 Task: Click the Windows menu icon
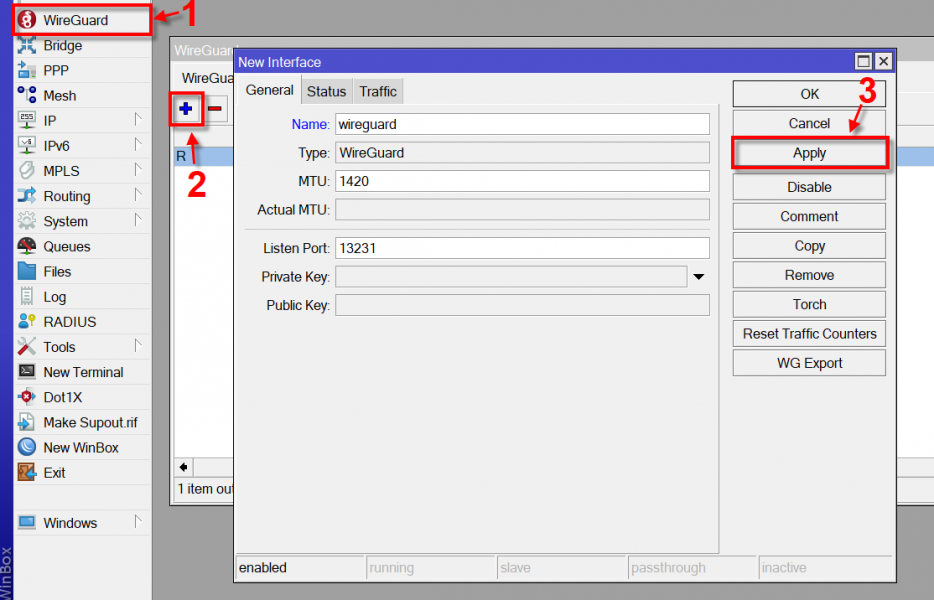pos(27,523)
